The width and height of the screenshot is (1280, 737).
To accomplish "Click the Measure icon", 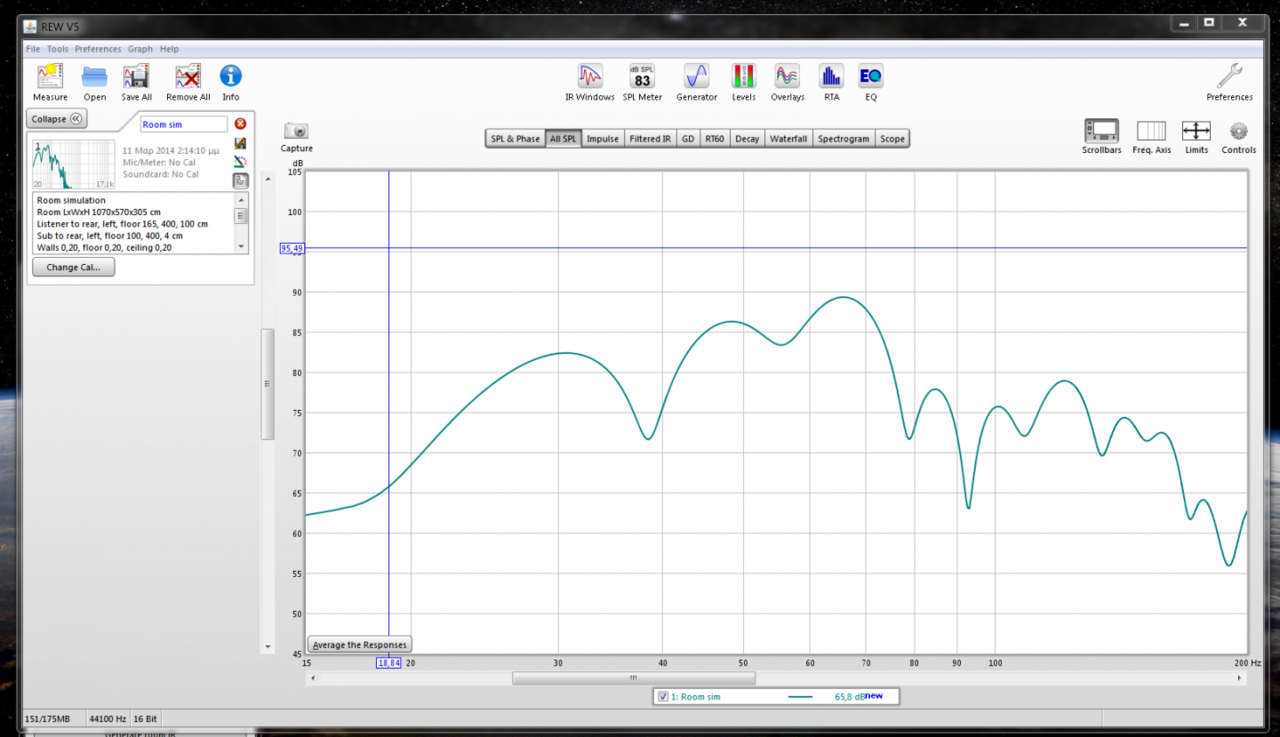I will point(49,77).
